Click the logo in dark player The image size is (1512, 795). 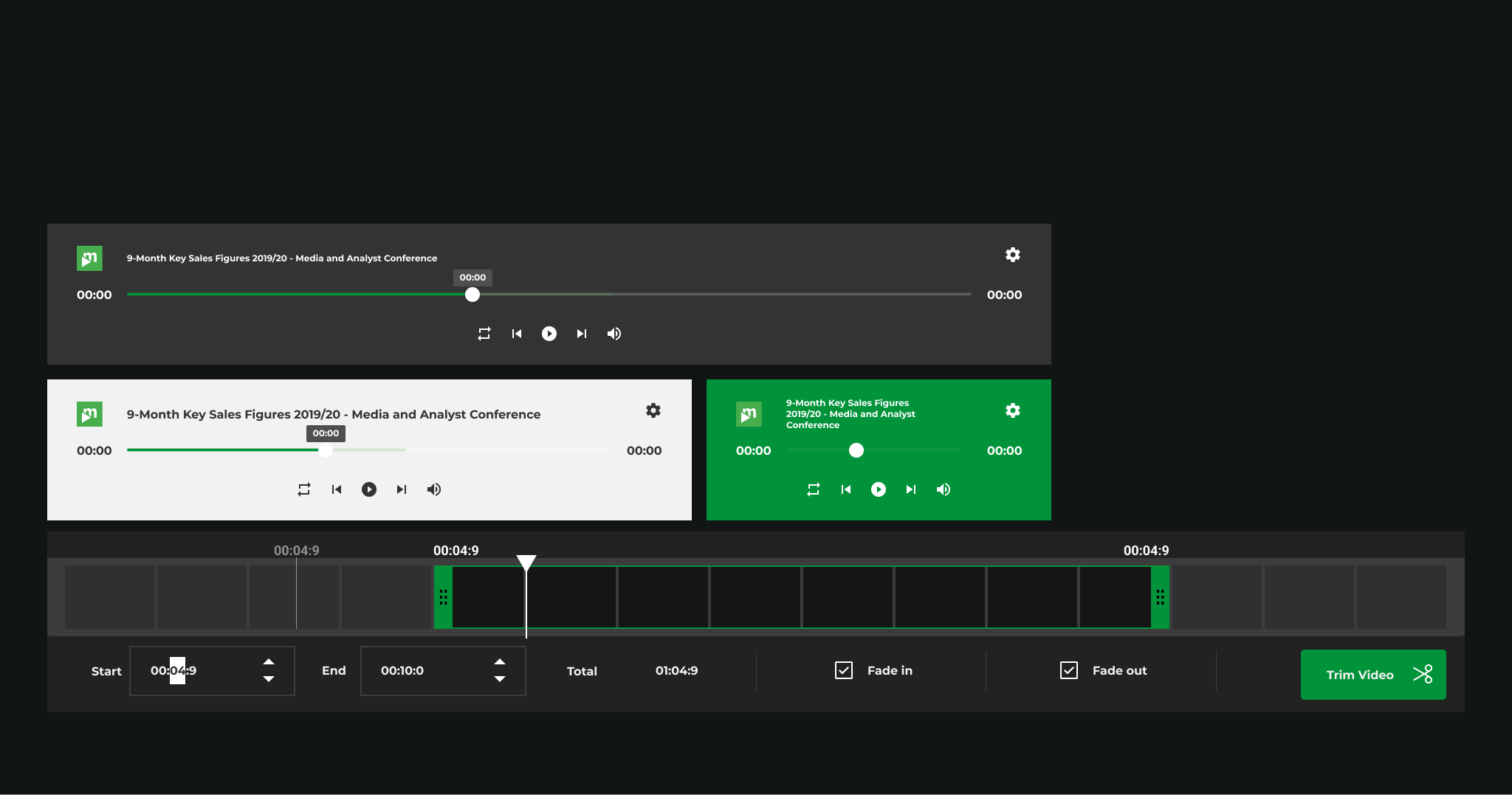89,258
